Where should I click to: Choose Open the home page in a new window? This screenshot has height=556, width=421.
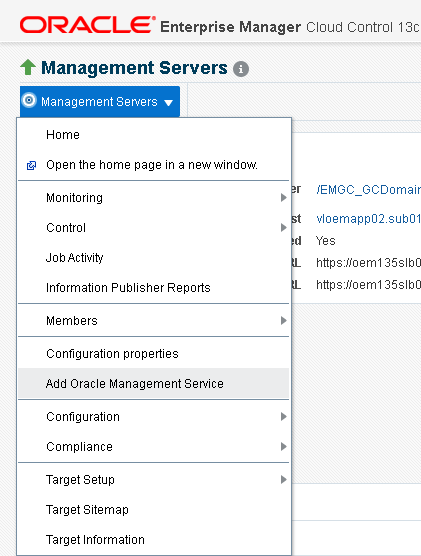pyautogui.click(x=154, y=165)
